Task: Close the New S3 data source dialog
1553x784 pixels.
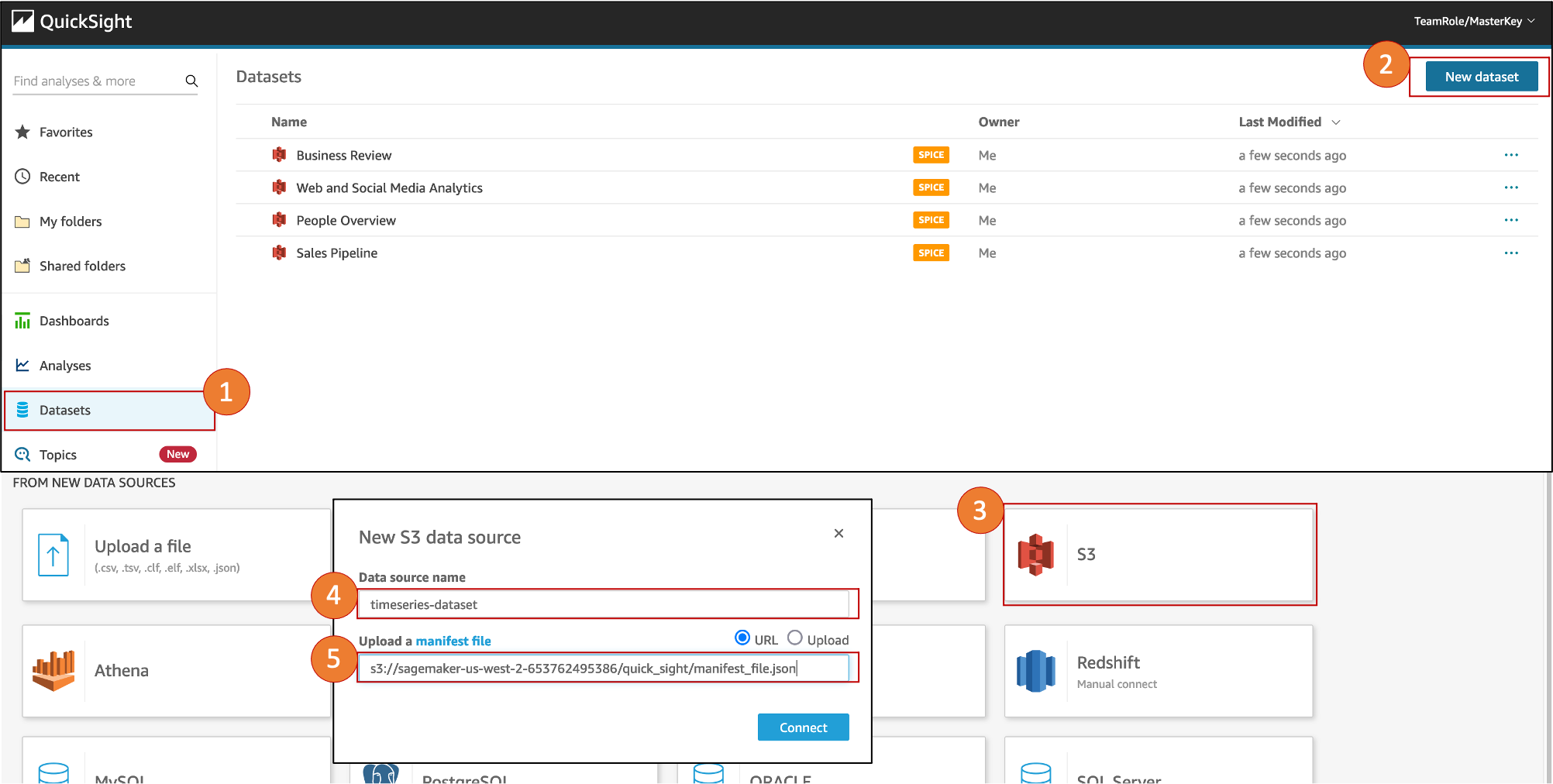Action: click(x=838, y=533)
